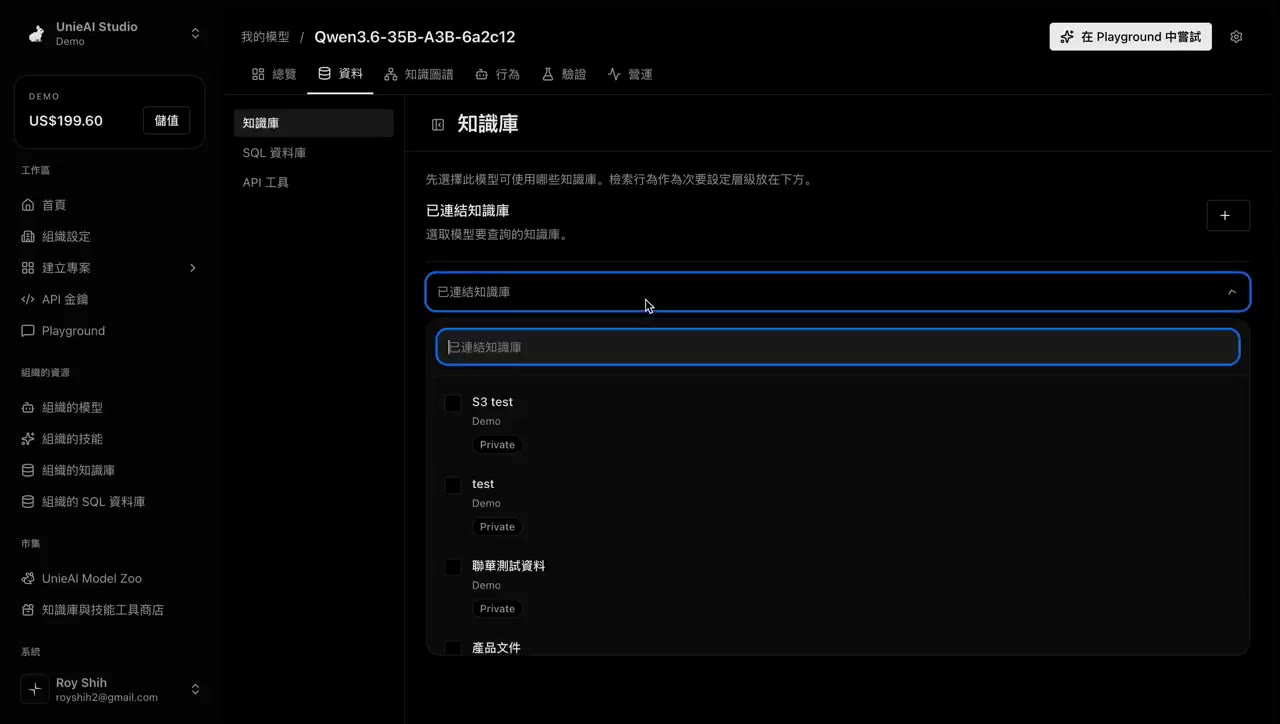Click the Private badge under 聯華測試資料
This screenshot has width=1280, height=724.
497,609
